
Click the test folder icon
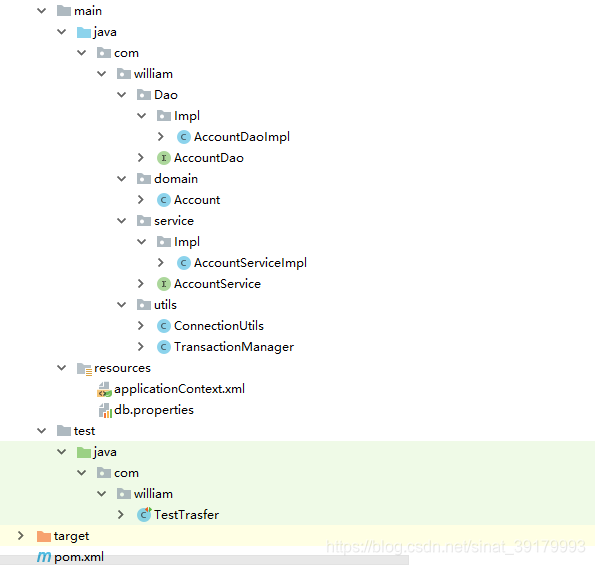tap(64, 431)
